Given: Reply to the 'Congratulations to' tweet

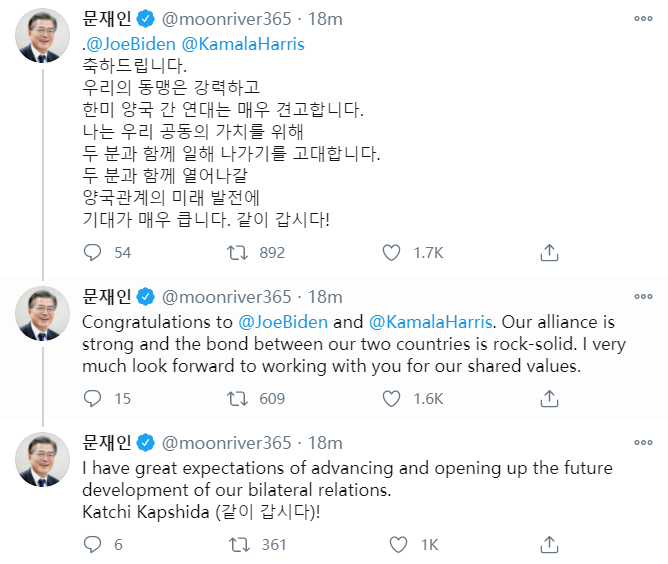Looking at the screenshot, I should (92, 398).
